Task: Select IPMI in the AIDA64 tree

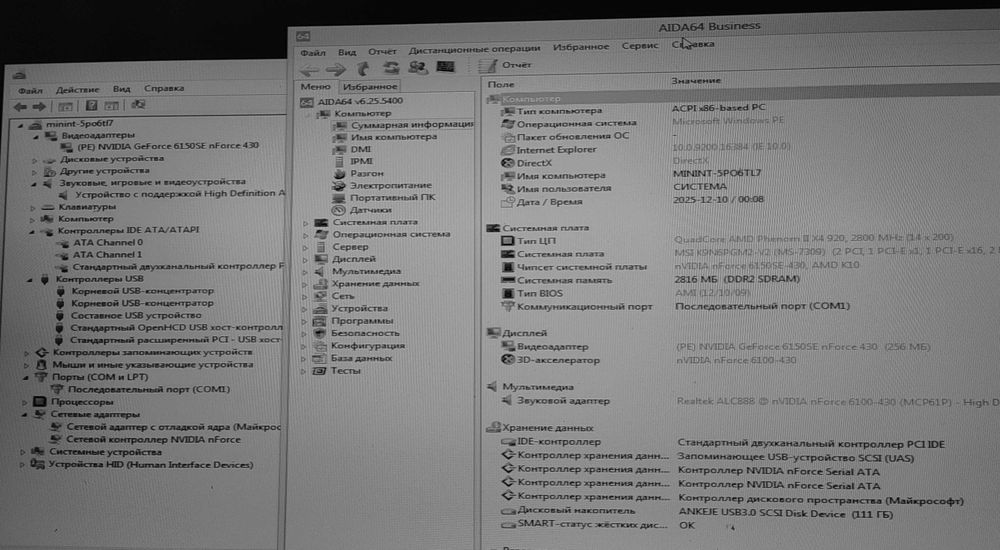Action: (x=362, y=161)
